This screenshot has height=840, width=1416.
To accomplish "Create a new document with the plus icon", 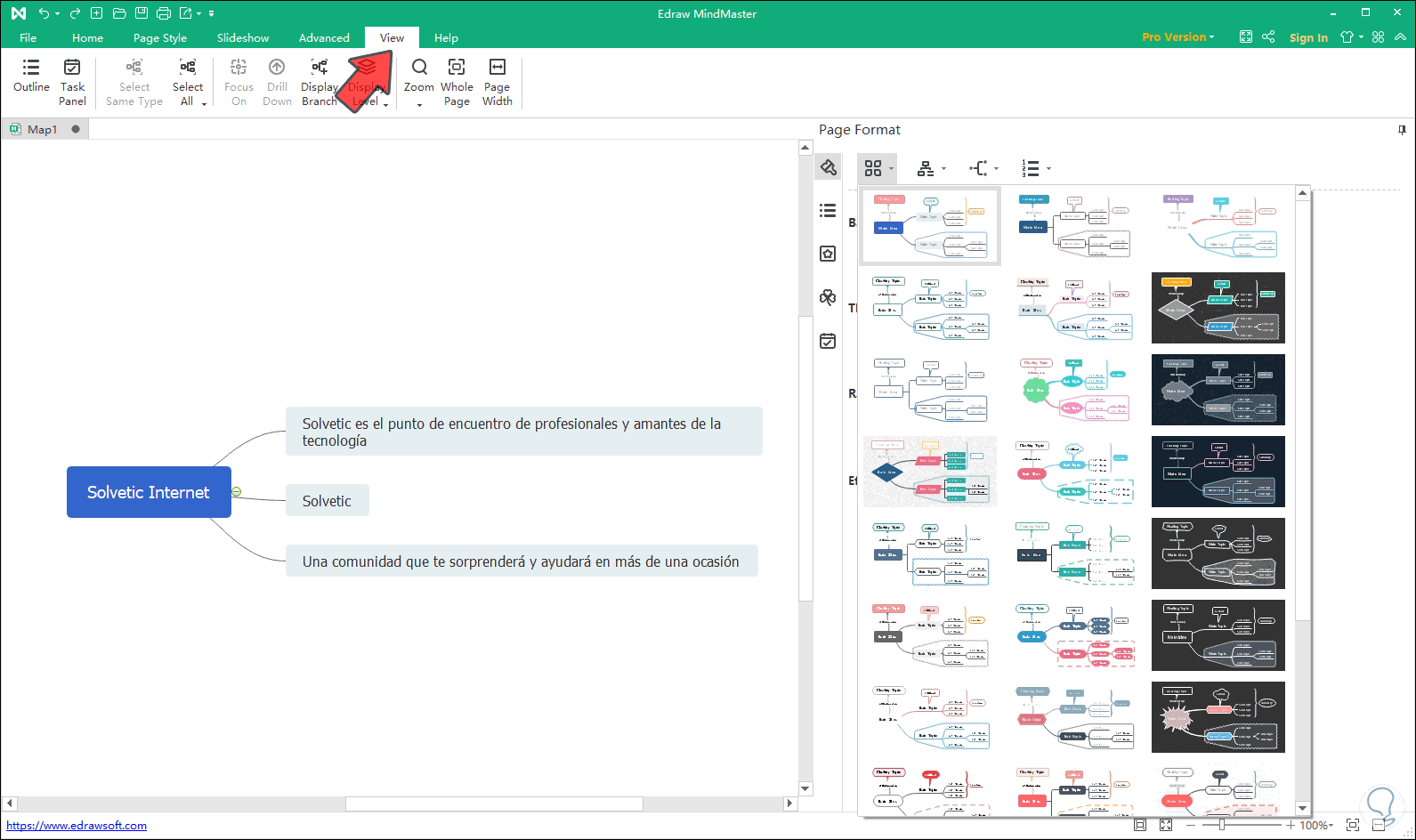I will click(x=97, y=13).
